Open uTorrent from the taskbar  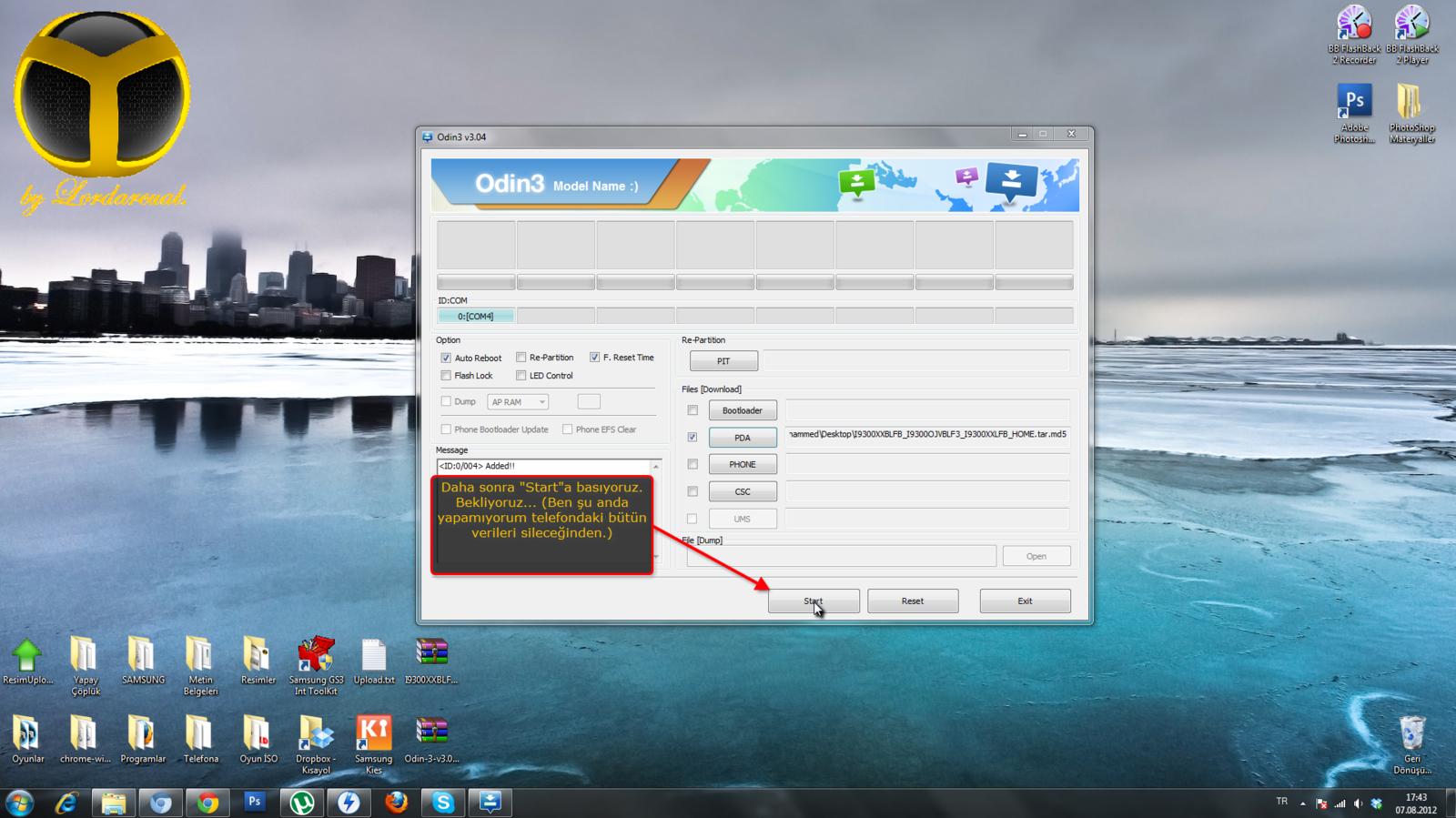[302, 803]
